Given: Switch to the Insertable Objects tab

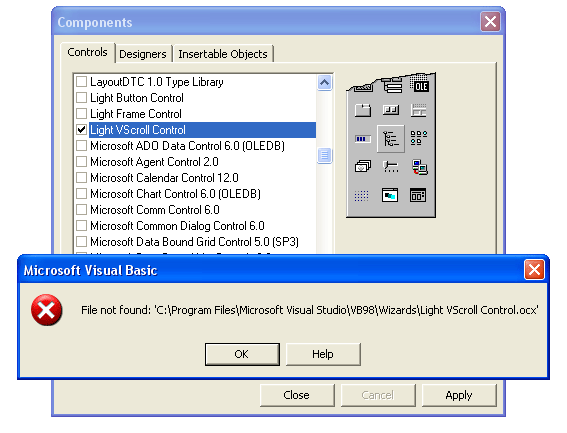Looking at the screenshot, I should pyautogui.click(x=223, y=54).
